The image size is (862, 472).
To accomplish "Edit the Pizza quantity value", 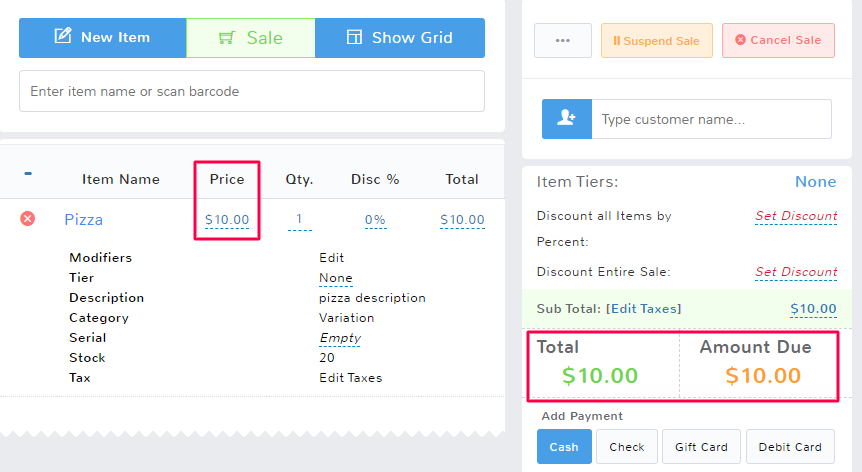I will coord(299,220).
